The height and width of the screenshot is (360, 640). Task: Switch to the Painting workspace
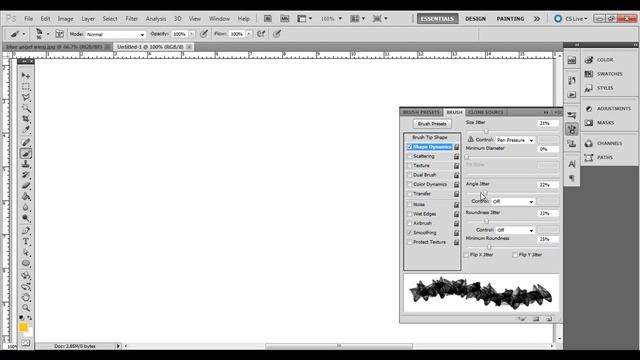(x=510, y=19)
